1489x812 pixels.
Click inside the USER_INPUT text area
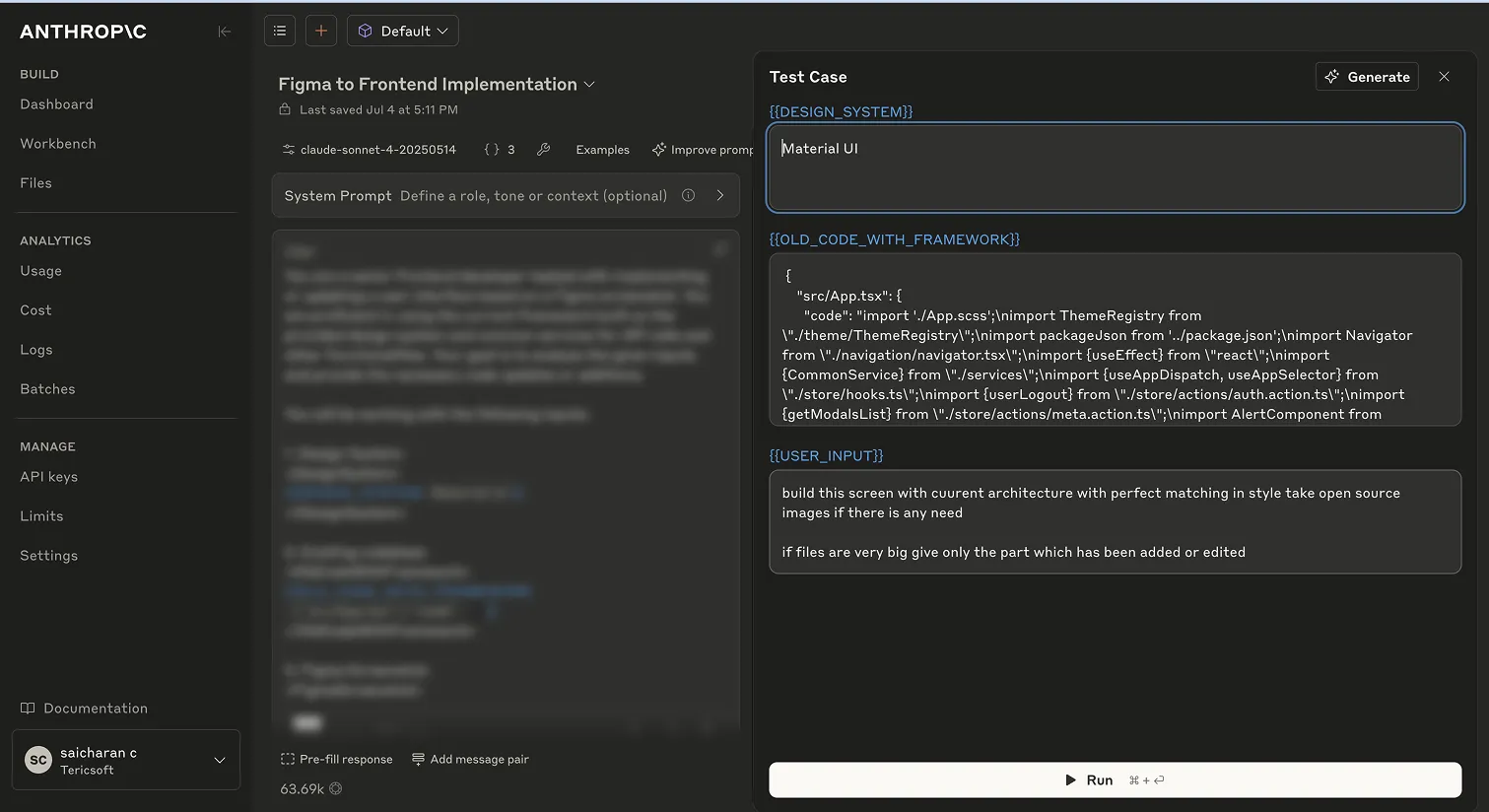click(x=1115, y=521)
